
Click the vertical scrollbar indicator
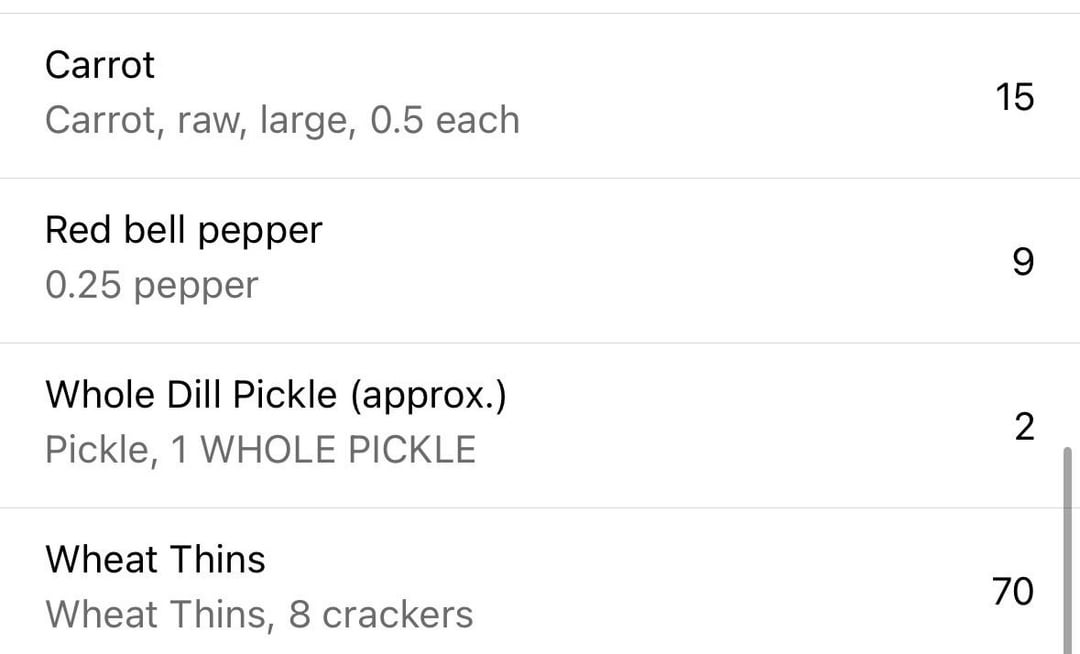click(x=1068, y=551)
